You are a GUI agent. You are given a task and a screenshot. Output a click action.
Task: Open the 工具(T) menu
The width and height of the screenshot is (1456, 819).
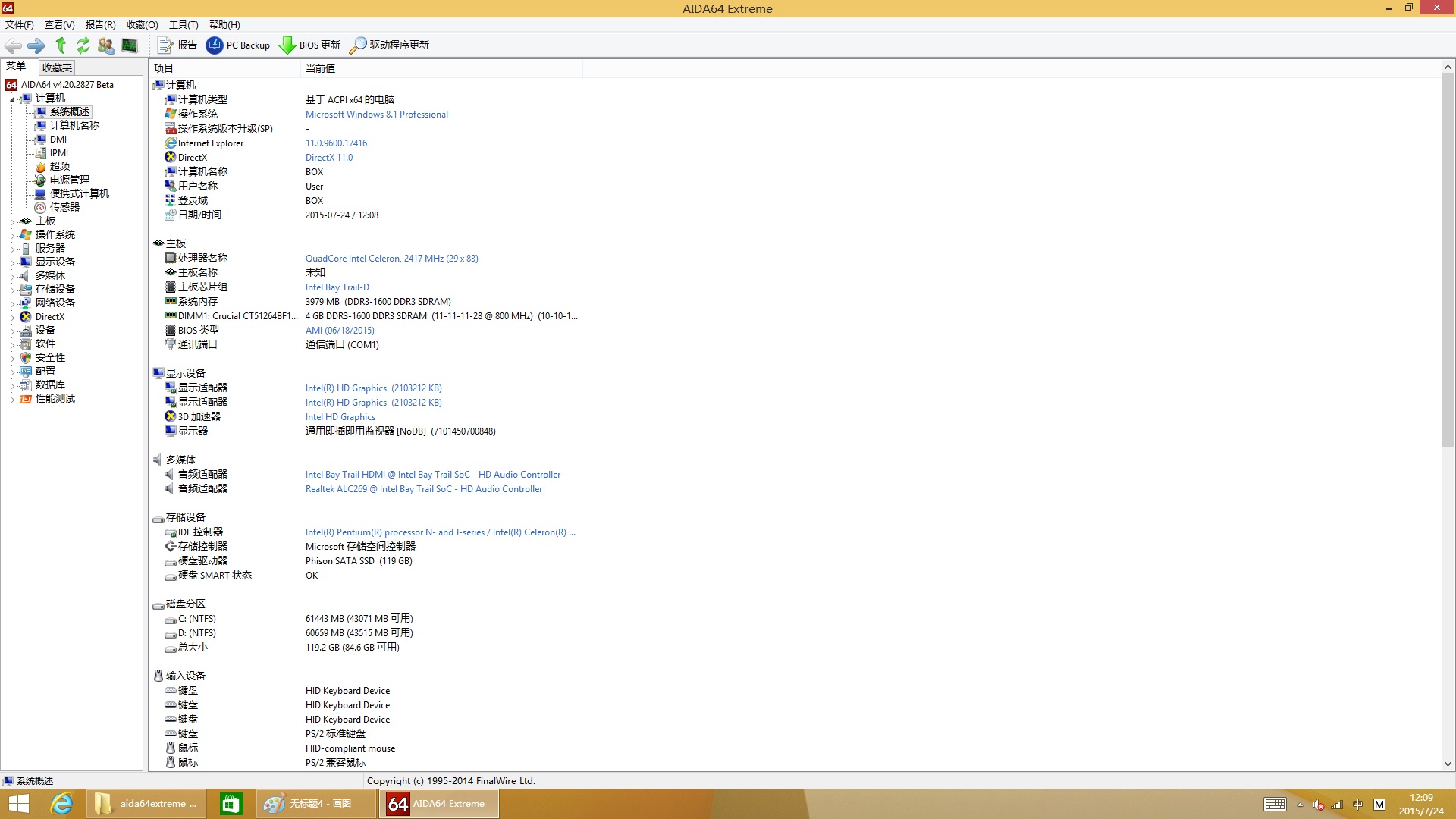[184, 24]
